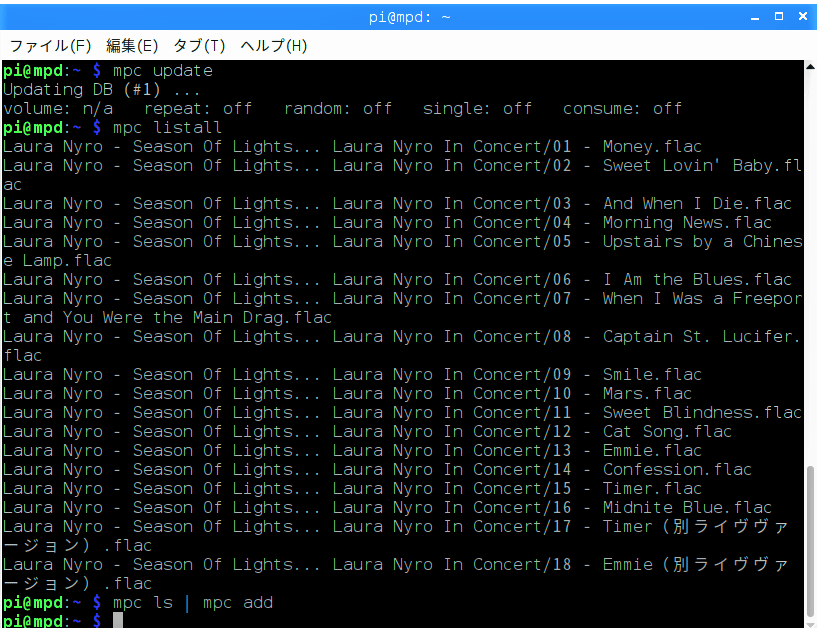Screen dimensions: 817x632
Task: Click the '14 - Confession.flac' entry
Action: pos(652,469)
